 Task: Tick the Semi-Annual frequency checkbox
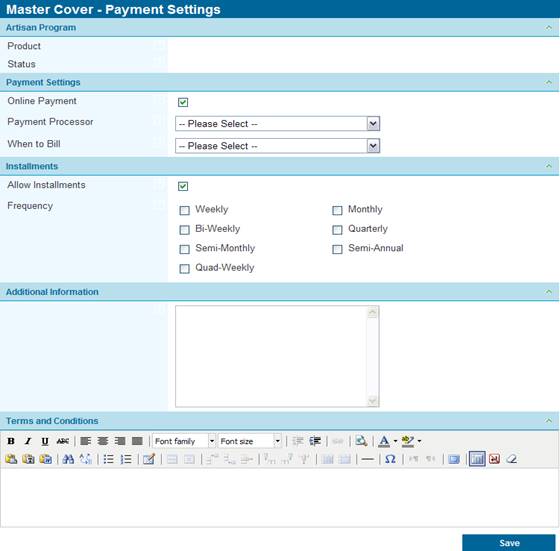[x=337, y=249]
